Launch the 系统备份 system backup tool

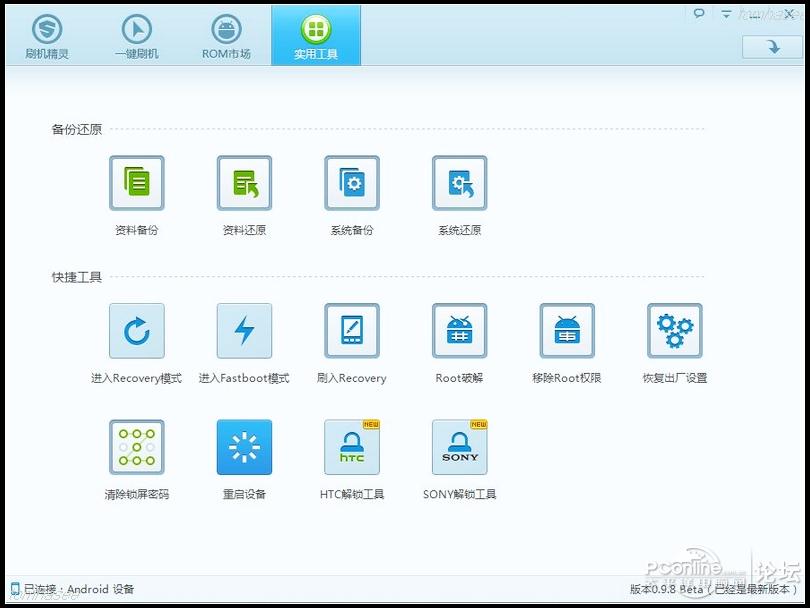pos(352,184)
